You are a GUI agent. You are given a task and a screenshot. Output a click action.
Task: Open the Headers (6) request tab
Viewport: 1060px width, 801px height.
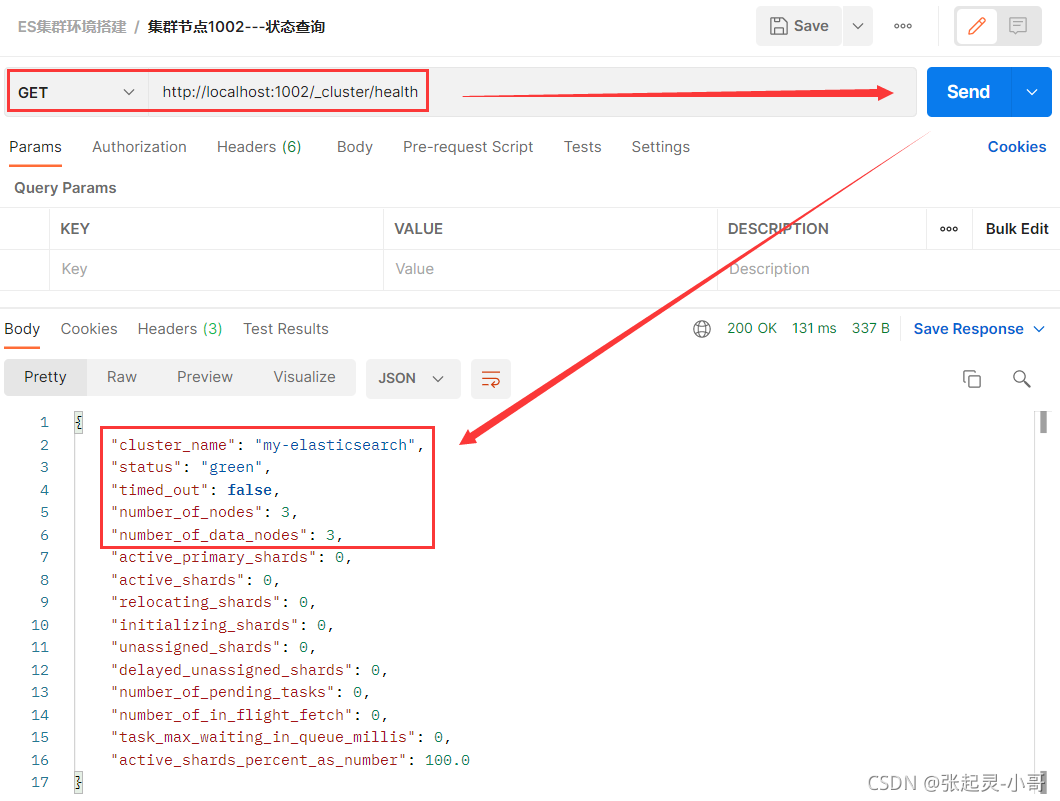259,147
